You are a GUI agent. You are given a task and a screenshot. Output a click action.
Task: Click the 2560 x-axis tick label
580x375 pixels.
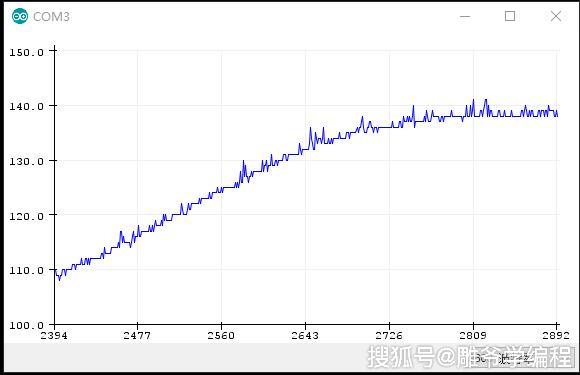click(221, 335)
